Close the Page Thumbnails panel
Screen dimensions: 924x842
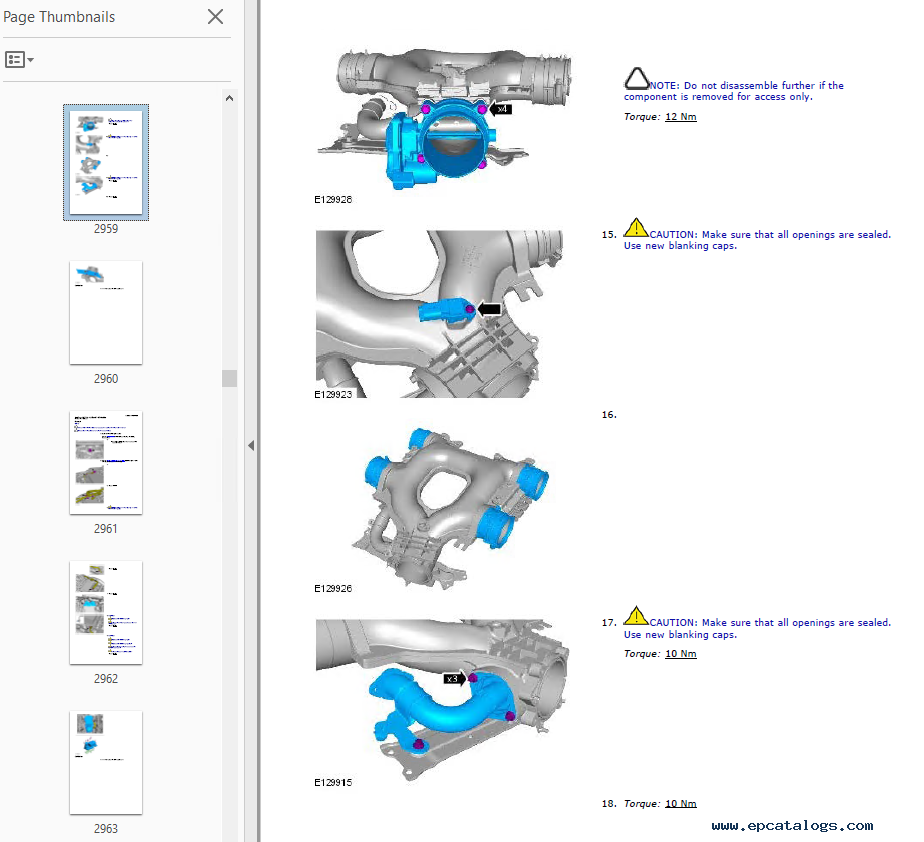(215, 17)
